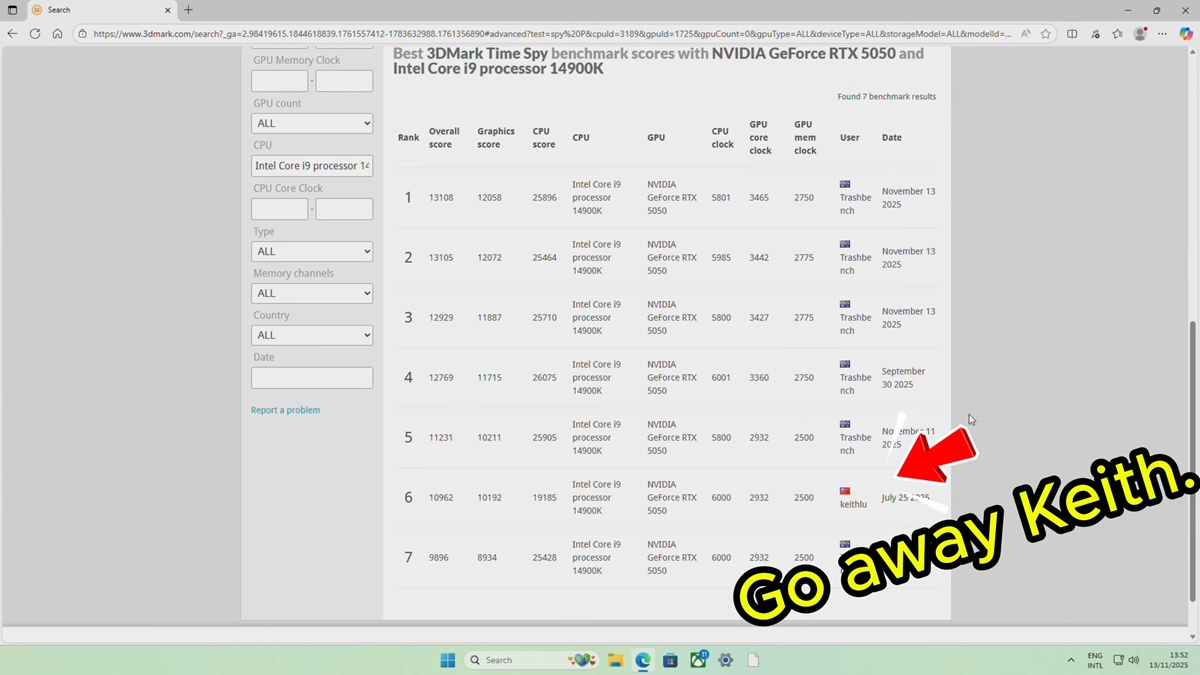Open a new browser tab
1200x675 pixels.
click(188, 10)
